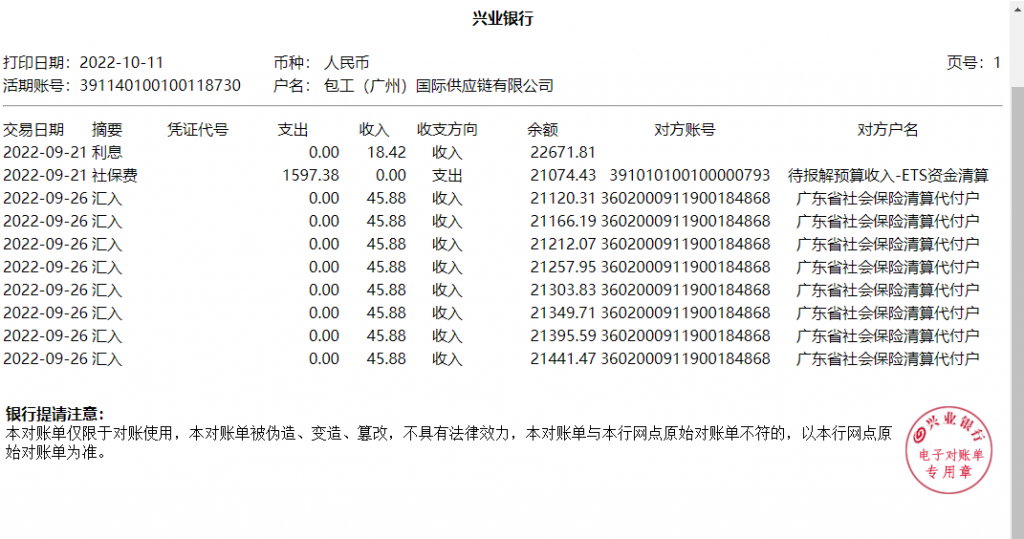The width and height of the screenshot is (1024, 539).
Task: Click the 支出 column header
Action: point(293,130)
